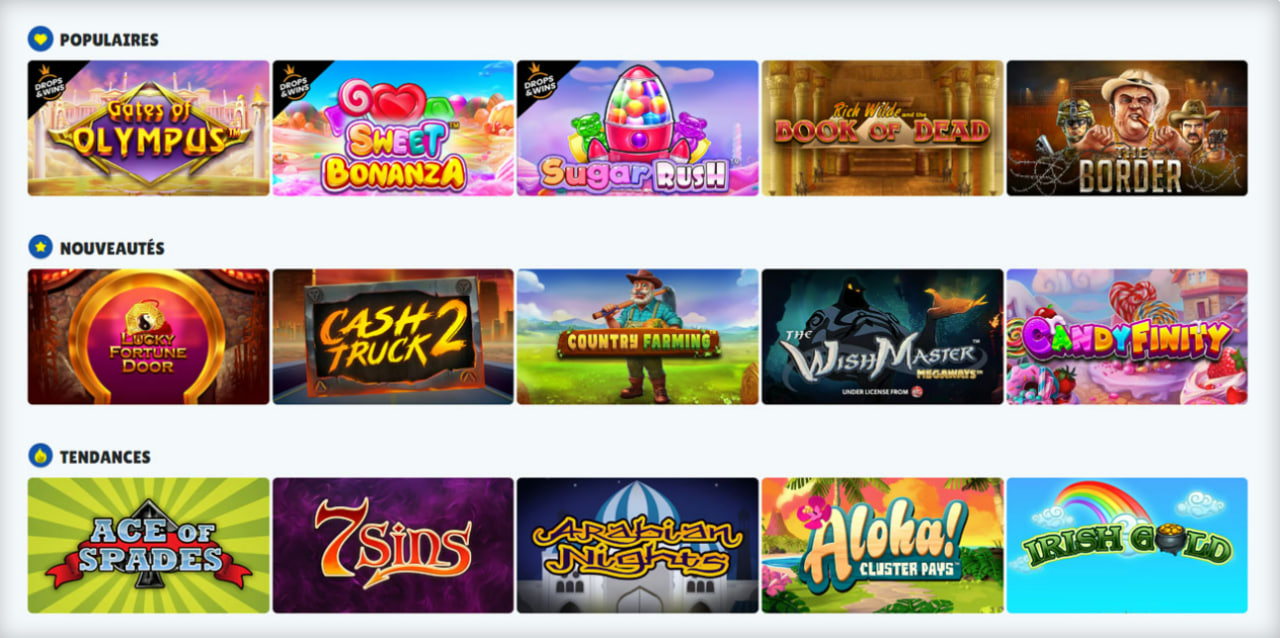Click the flame icon beside Tendances
The image size is (1280, 638).
pos(40,456)
